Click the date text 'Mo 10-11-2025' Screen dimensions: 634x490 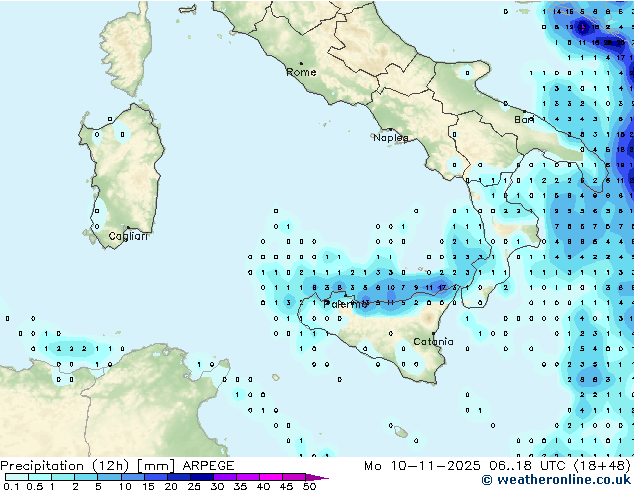point(423,466)
